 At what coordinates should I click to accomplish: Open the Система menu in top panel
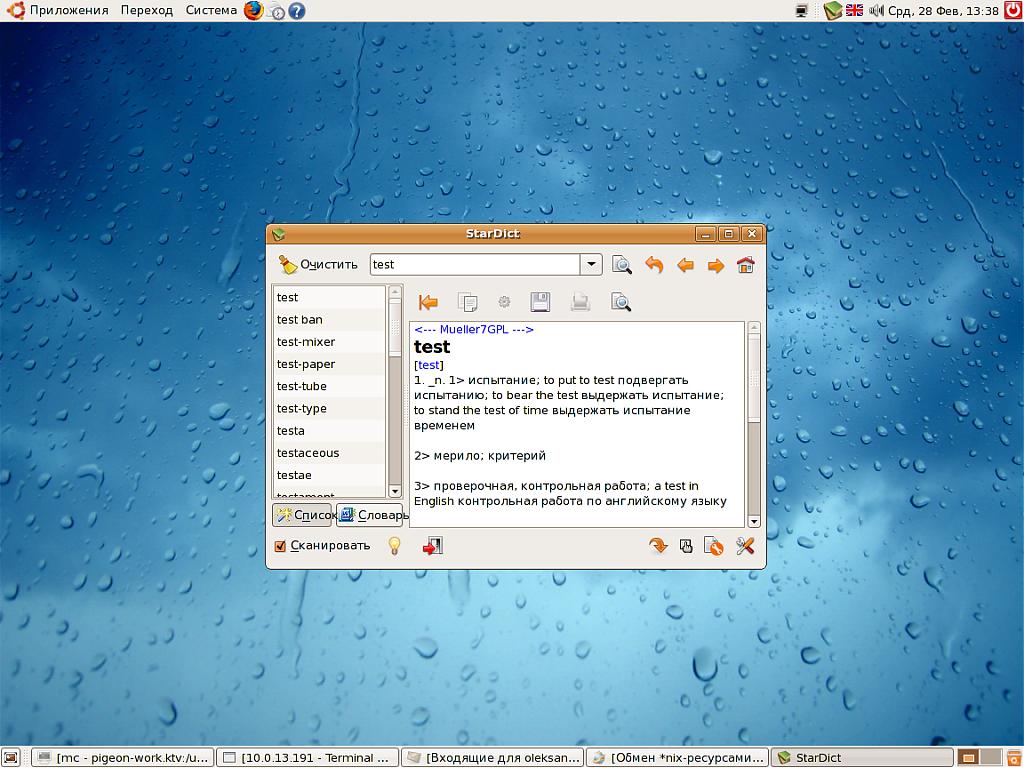click(x=211, y=10)
